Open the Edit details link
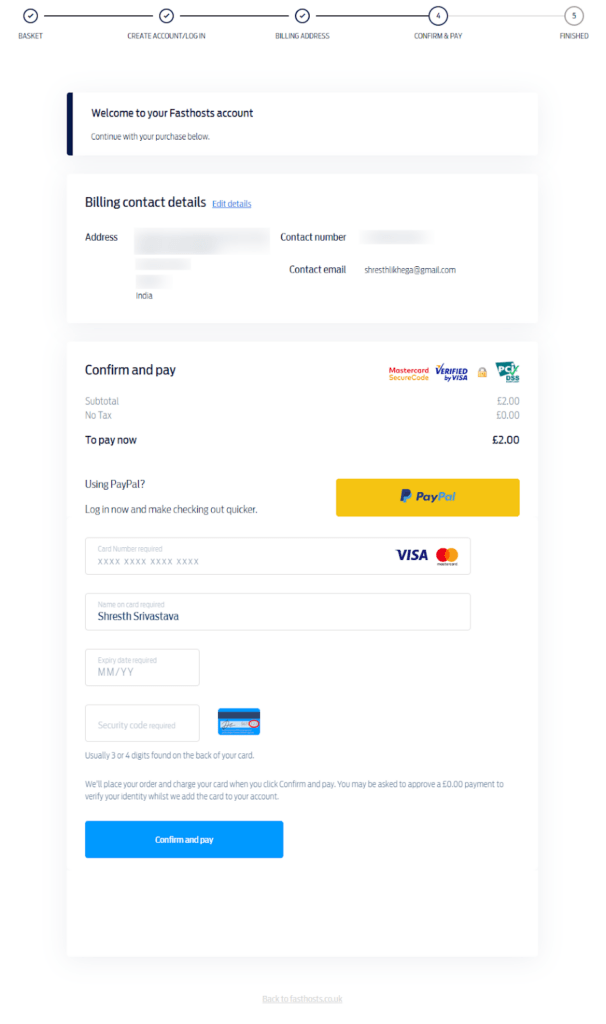The width and height of the screenshot is (606, 1024). pos(231,203)
